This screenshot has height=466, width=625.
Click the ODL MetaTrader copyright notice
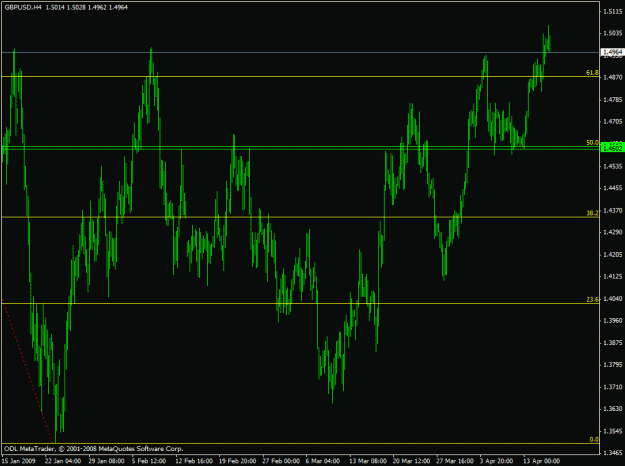pos(94,449)
